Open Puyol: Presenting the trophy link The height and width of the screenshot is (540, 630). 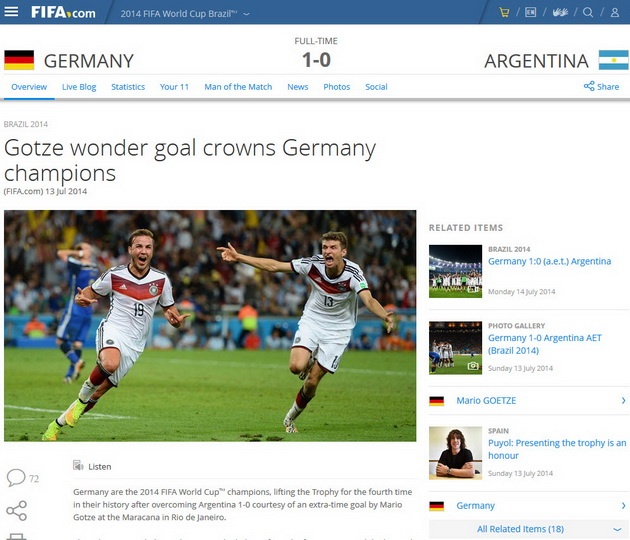(x=557, y=449)
